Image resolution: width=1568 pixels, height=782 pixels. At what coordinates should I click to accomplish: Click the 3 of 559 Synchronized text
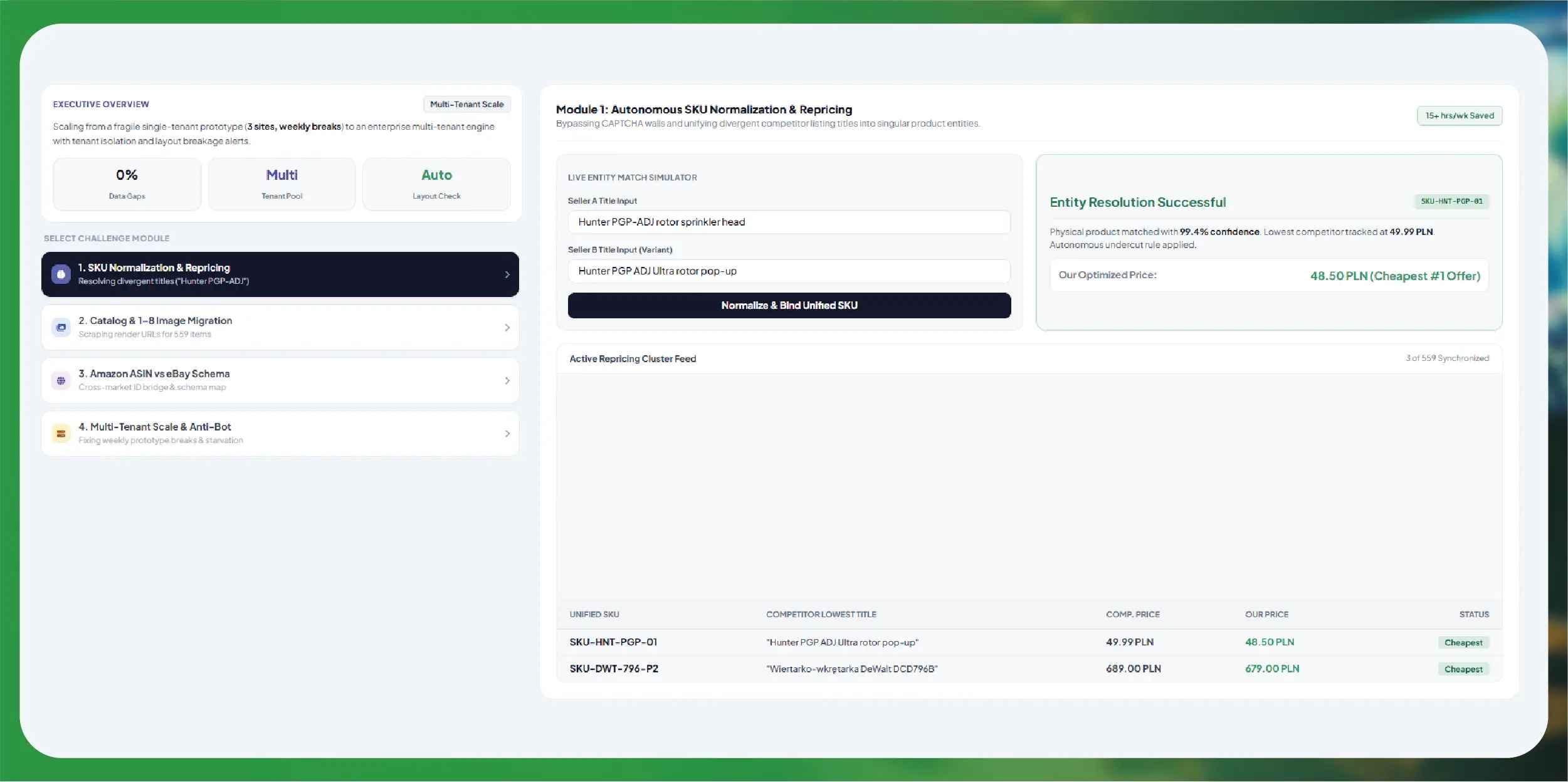click(x=1447, y=358)
